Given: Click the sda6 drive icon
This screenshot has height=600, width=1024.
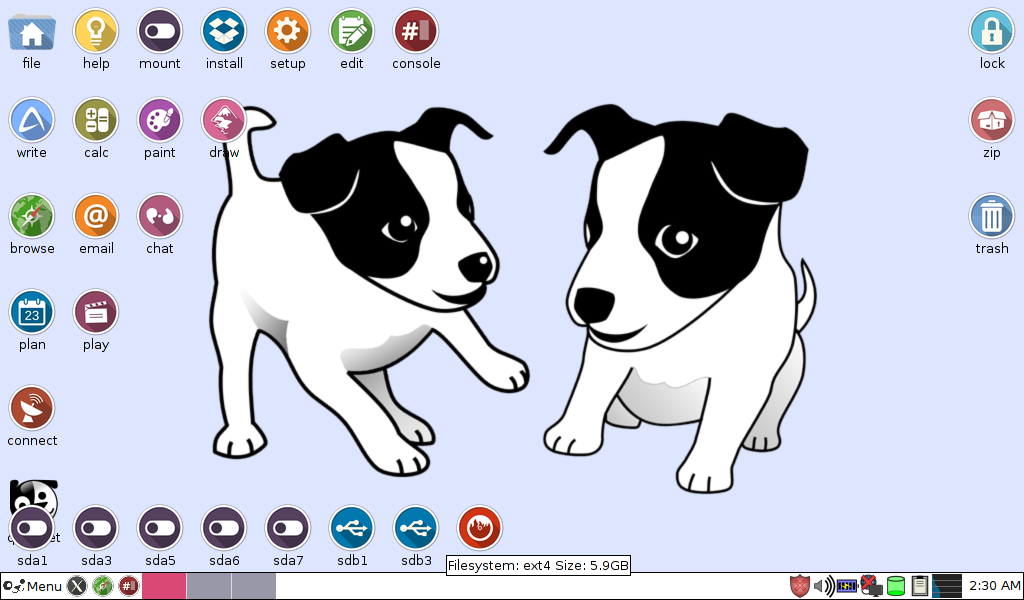Looking at the screenshot, I should point(224,529).
